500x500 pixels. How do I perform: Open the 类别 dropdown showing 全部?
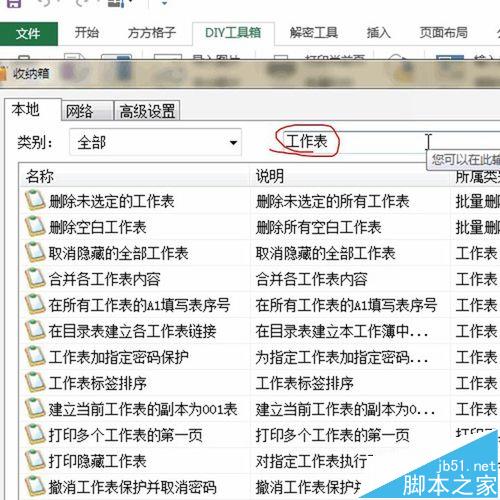tap(155, 143)
